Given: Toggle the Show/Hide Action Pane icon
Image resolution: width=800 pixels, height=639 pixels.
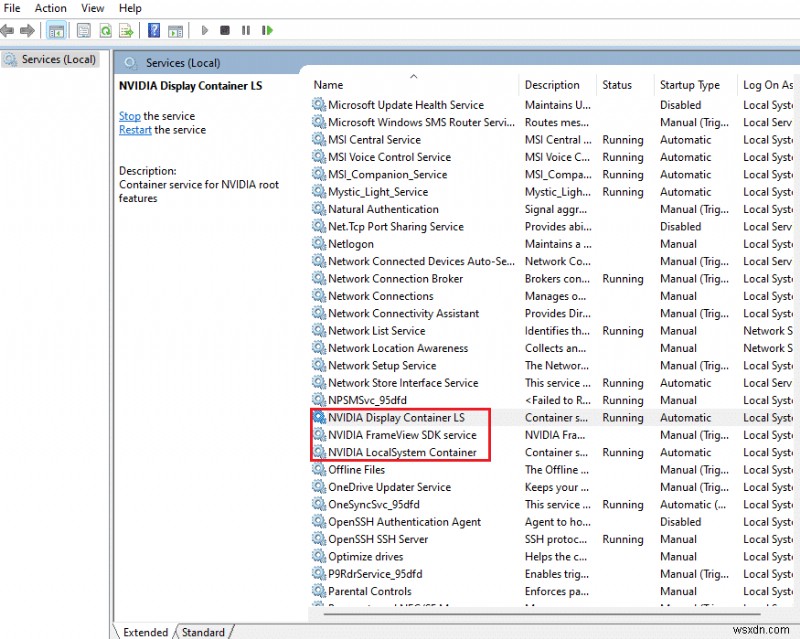Looking at the screenshot, I should (x=176, y=31).
